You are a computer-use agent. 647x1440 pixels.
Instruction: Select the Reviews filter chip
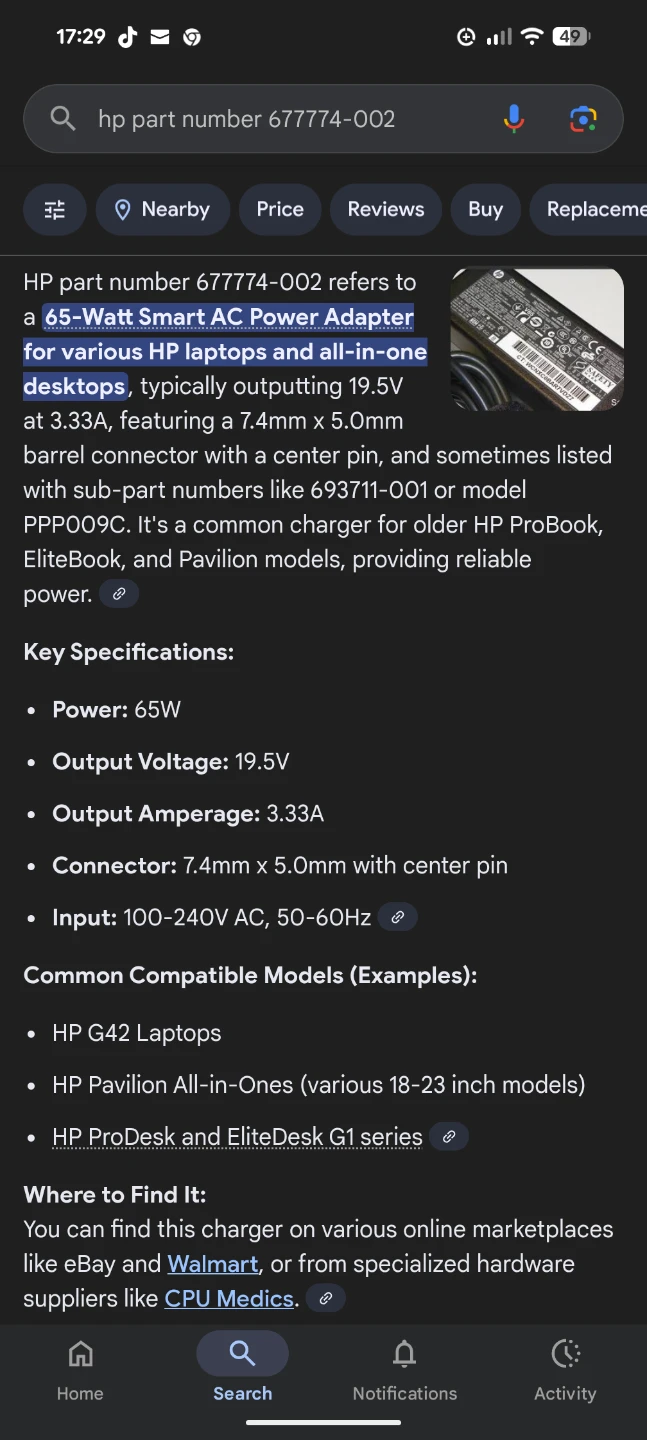pyautogui.click(x=386, y=209)
